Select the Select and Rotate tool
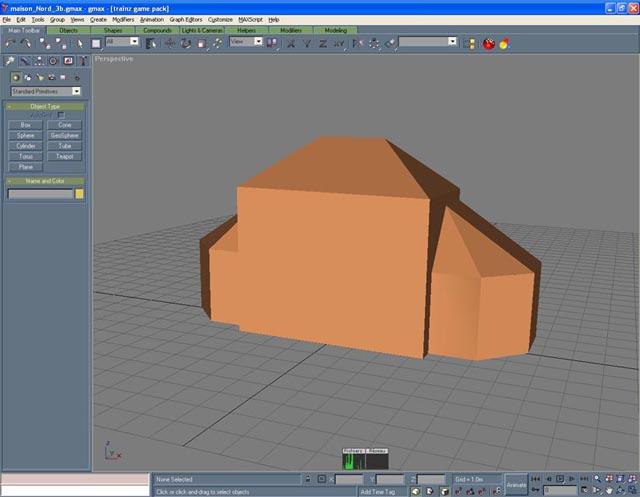This screenshot has width=640, height=497. point(186,43)
